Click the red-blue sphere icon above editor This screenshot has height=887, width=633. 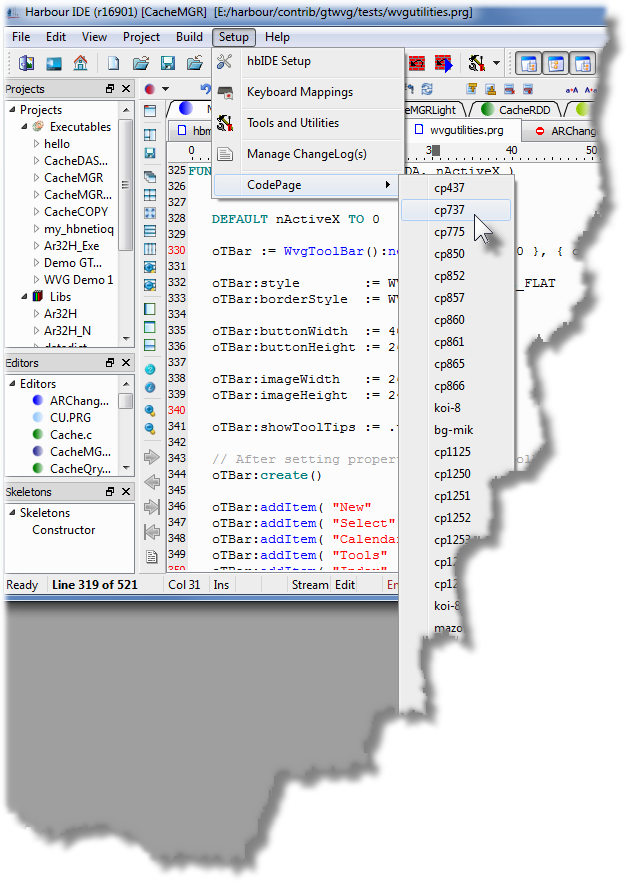point(149,89)
